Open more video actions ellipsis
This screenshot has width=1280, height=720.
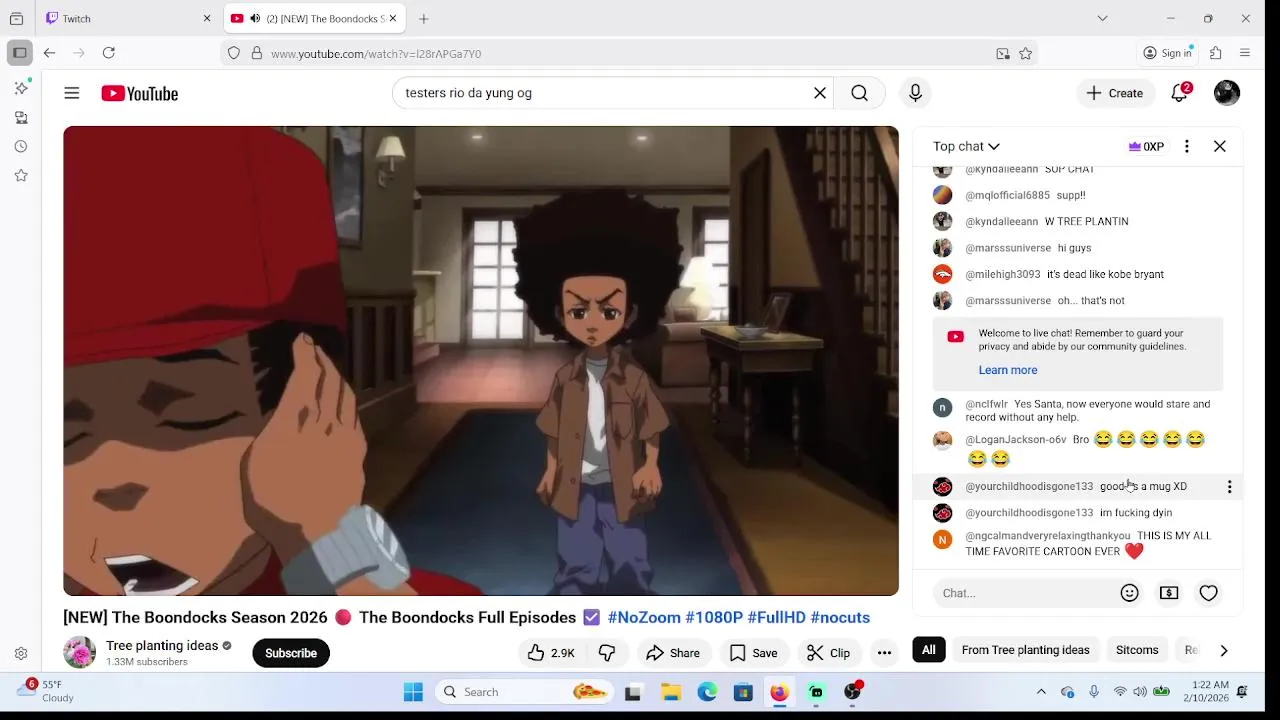click(884, 653)
